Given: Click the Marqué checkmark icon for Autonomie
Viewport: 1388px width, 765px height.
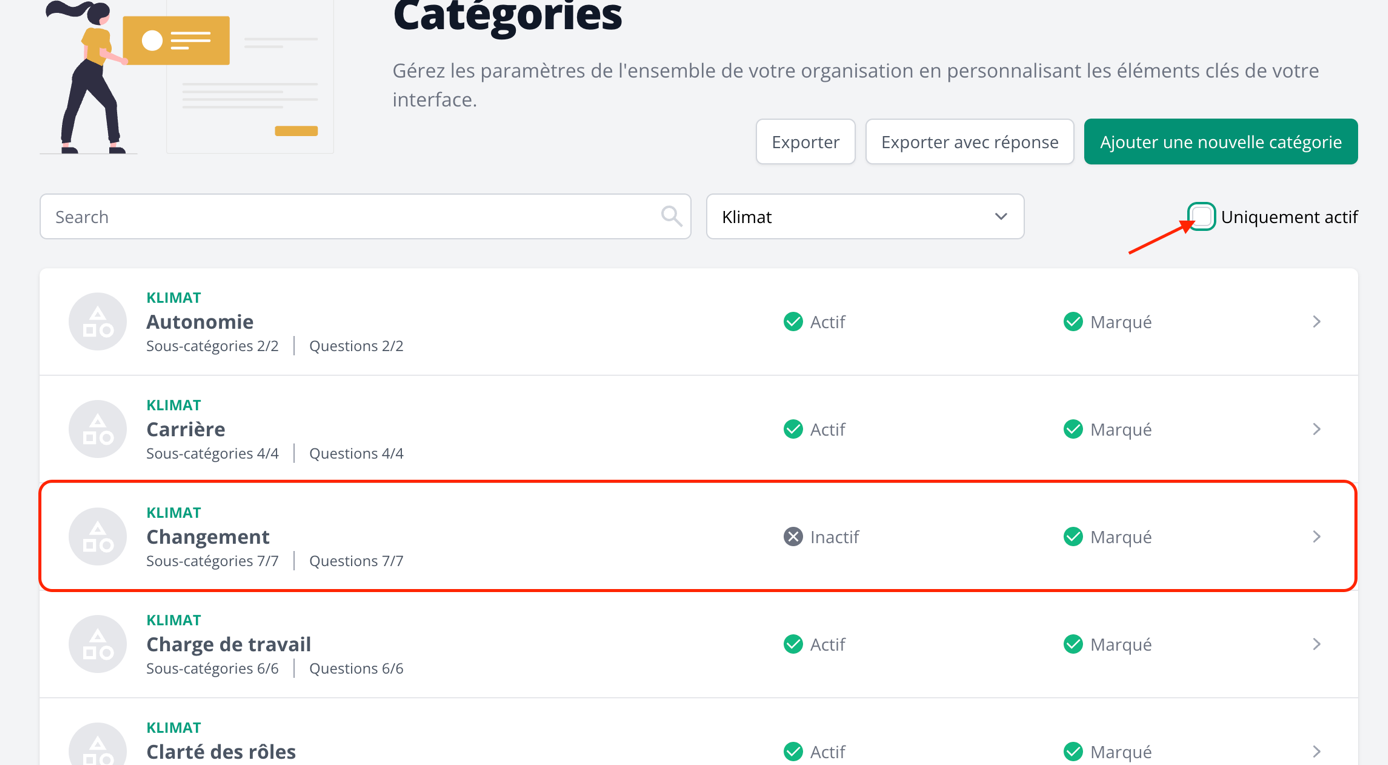Looking at the screenshot, I should pos(1073,322).
